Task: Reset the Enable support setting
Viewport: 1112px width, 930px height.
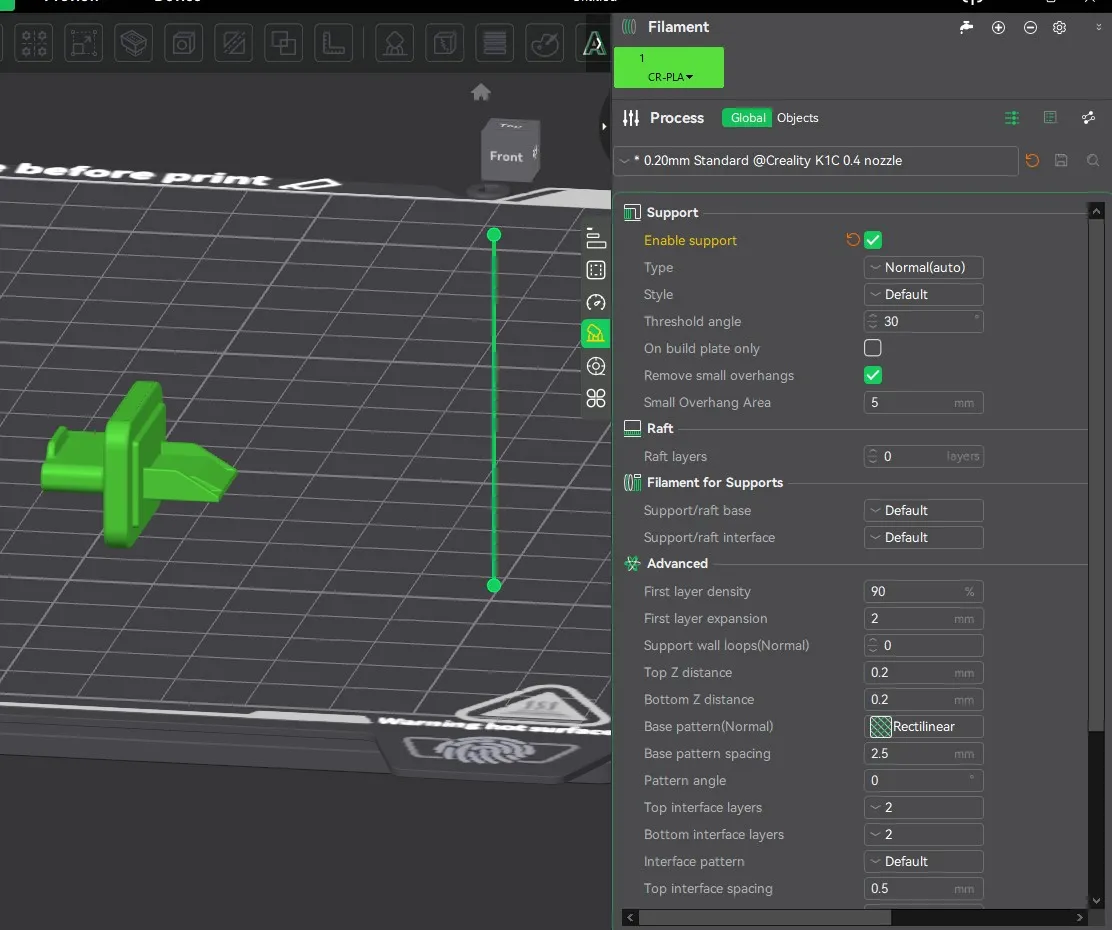Action: 852,240
